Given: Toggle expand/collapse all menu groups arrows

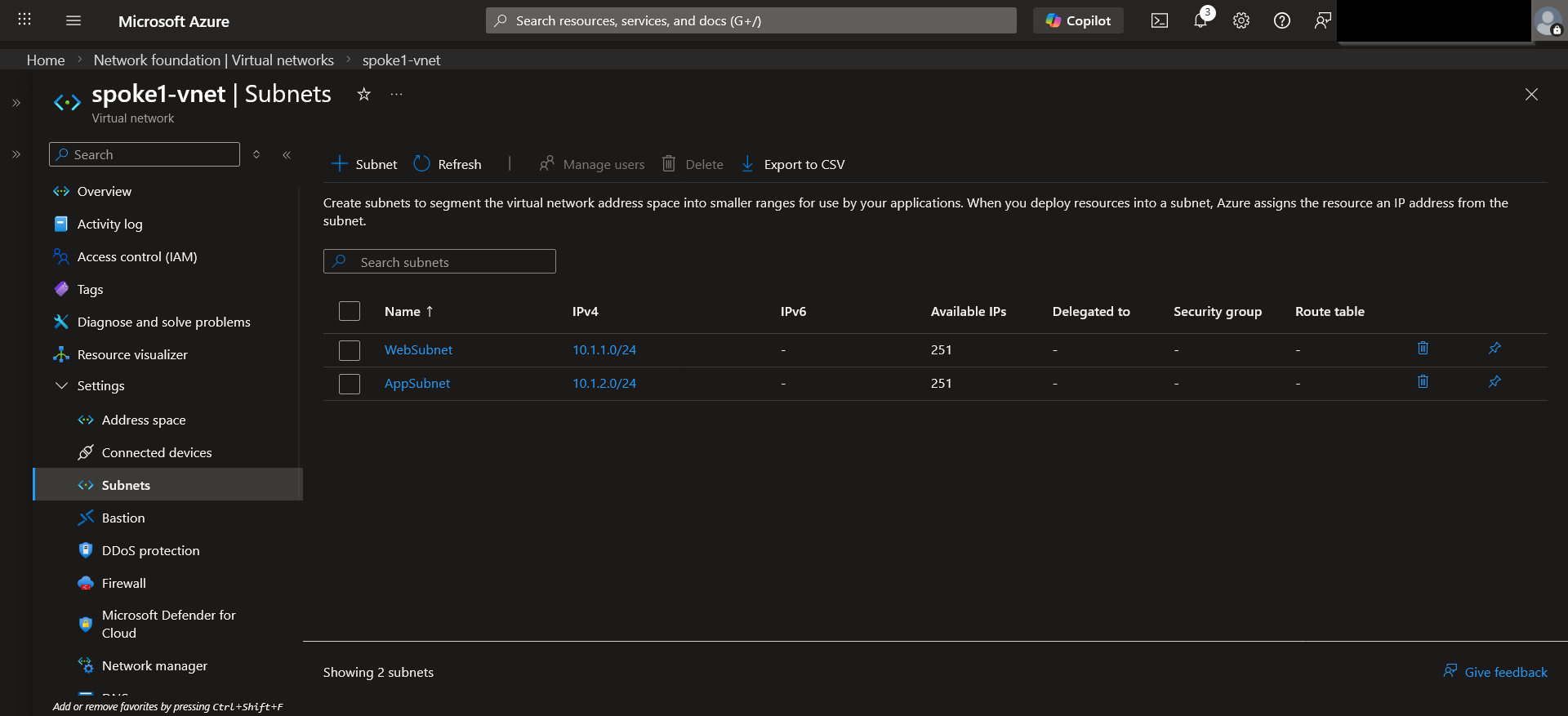Looking at the screenshot, I should 256,154.
